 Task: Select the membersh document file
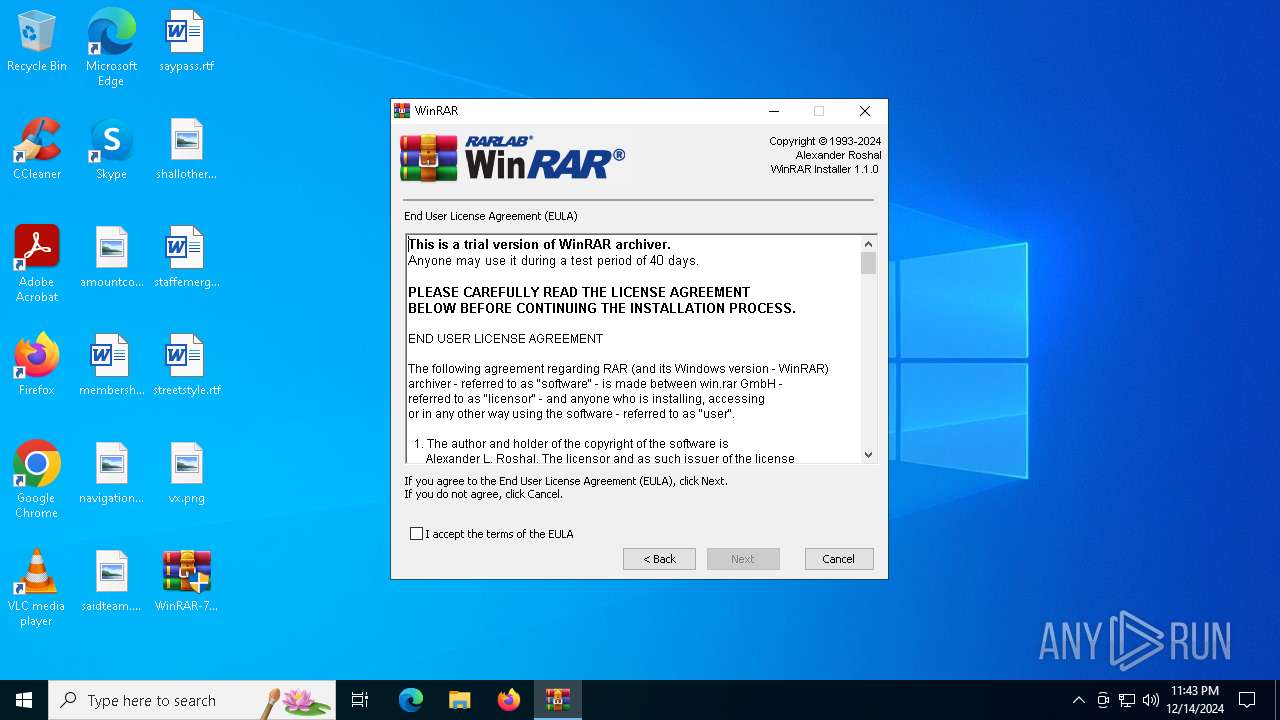111,366
